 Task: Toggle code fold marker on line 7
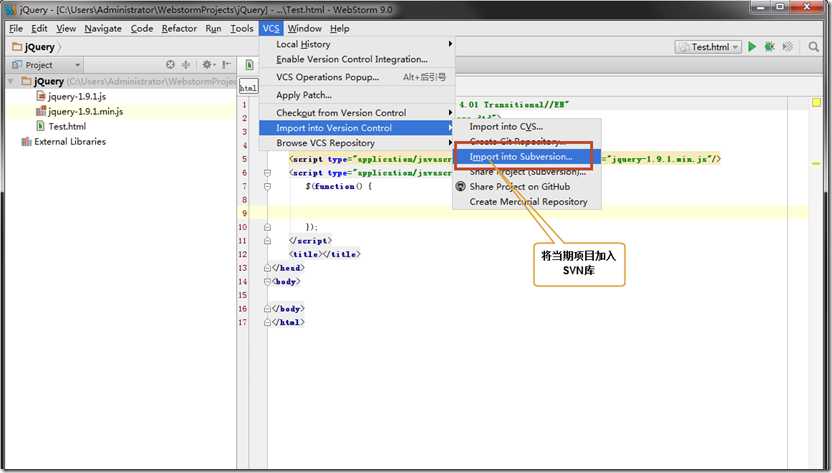point(267,186)
